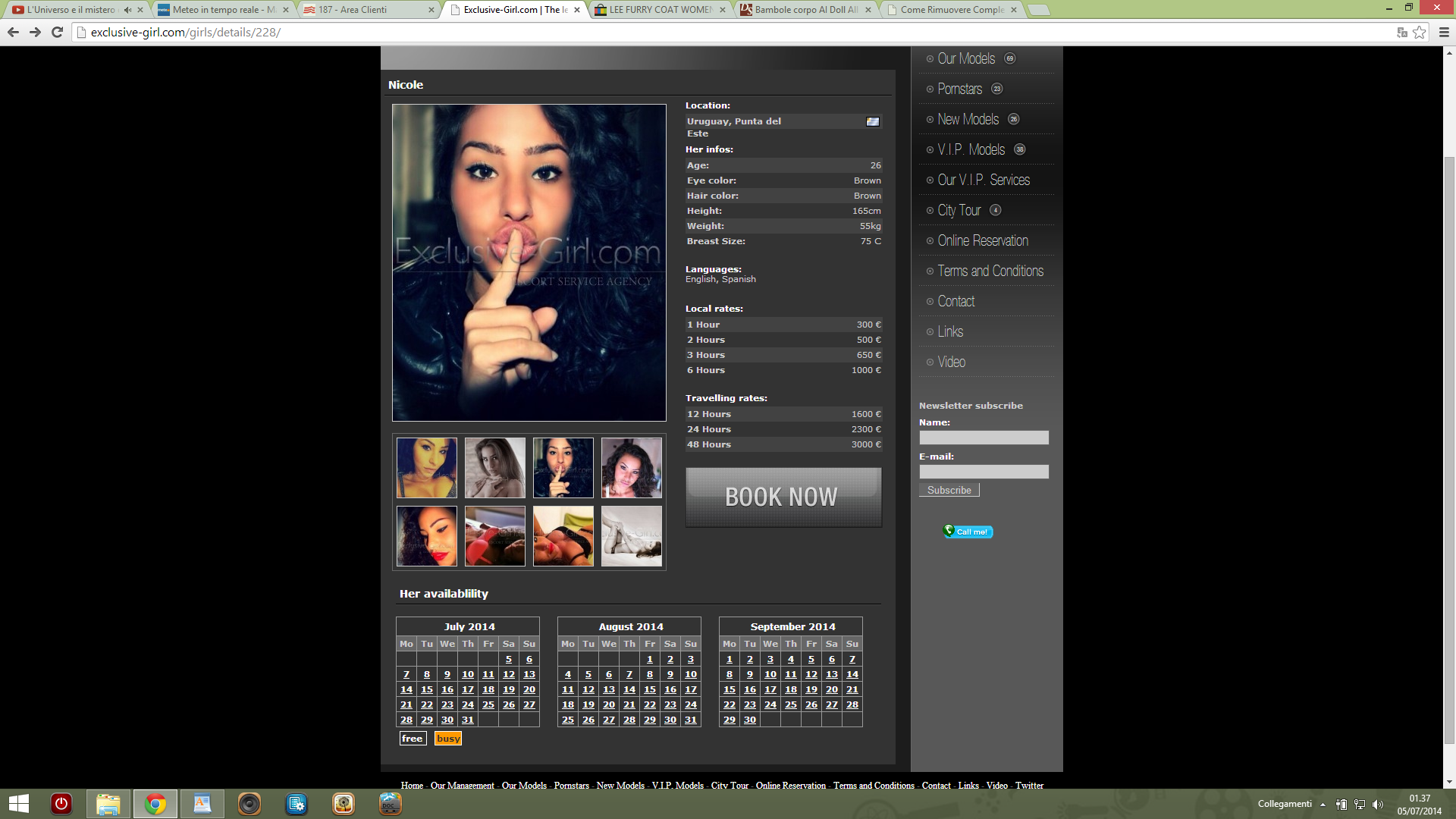Open the Chrome menu hamburger icon
Screen dimensions: 1456x819
[x=1444, y=32]
